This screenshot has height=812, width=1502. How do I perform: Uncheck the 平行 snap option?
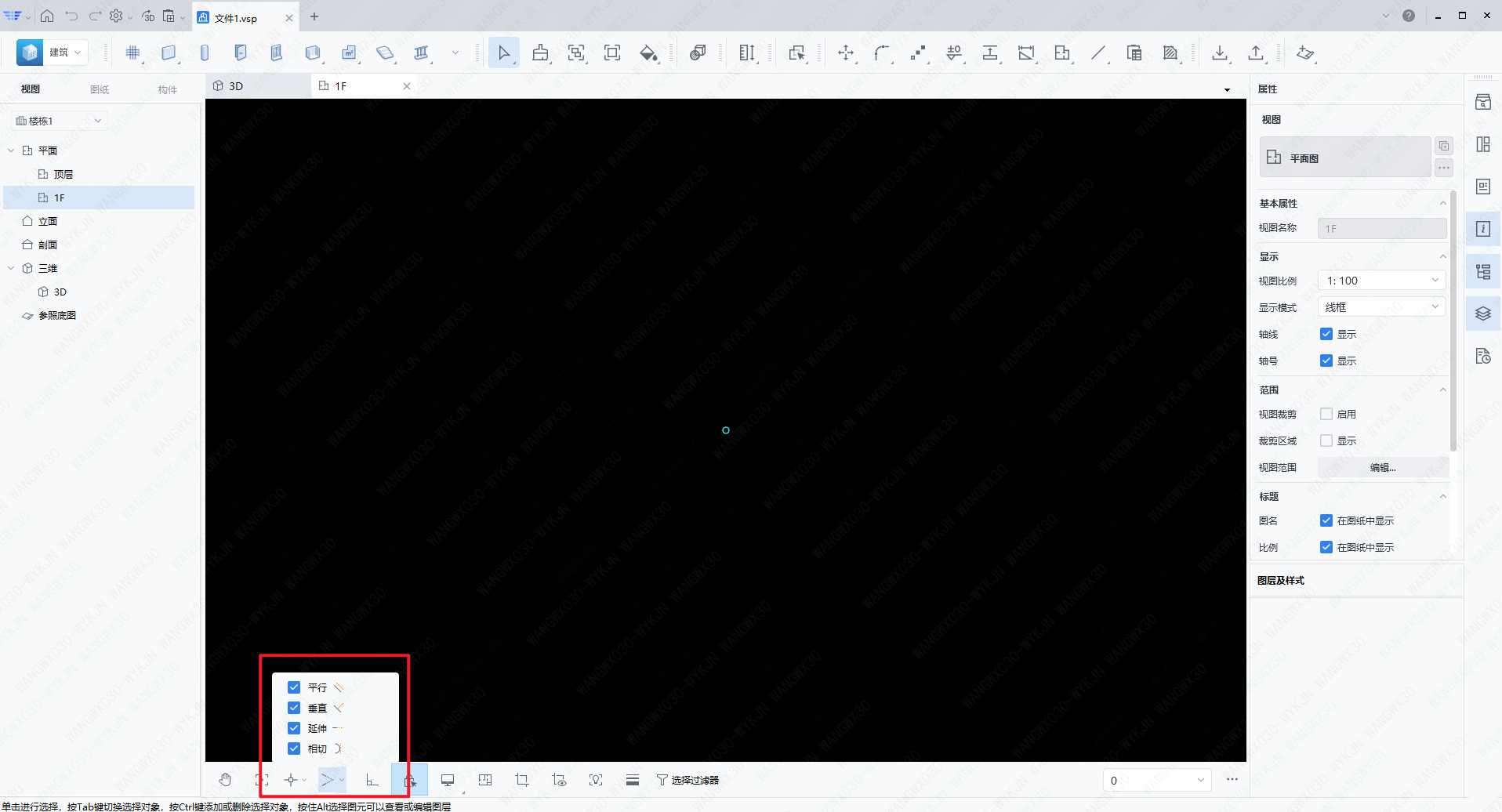tap(294, 687)
